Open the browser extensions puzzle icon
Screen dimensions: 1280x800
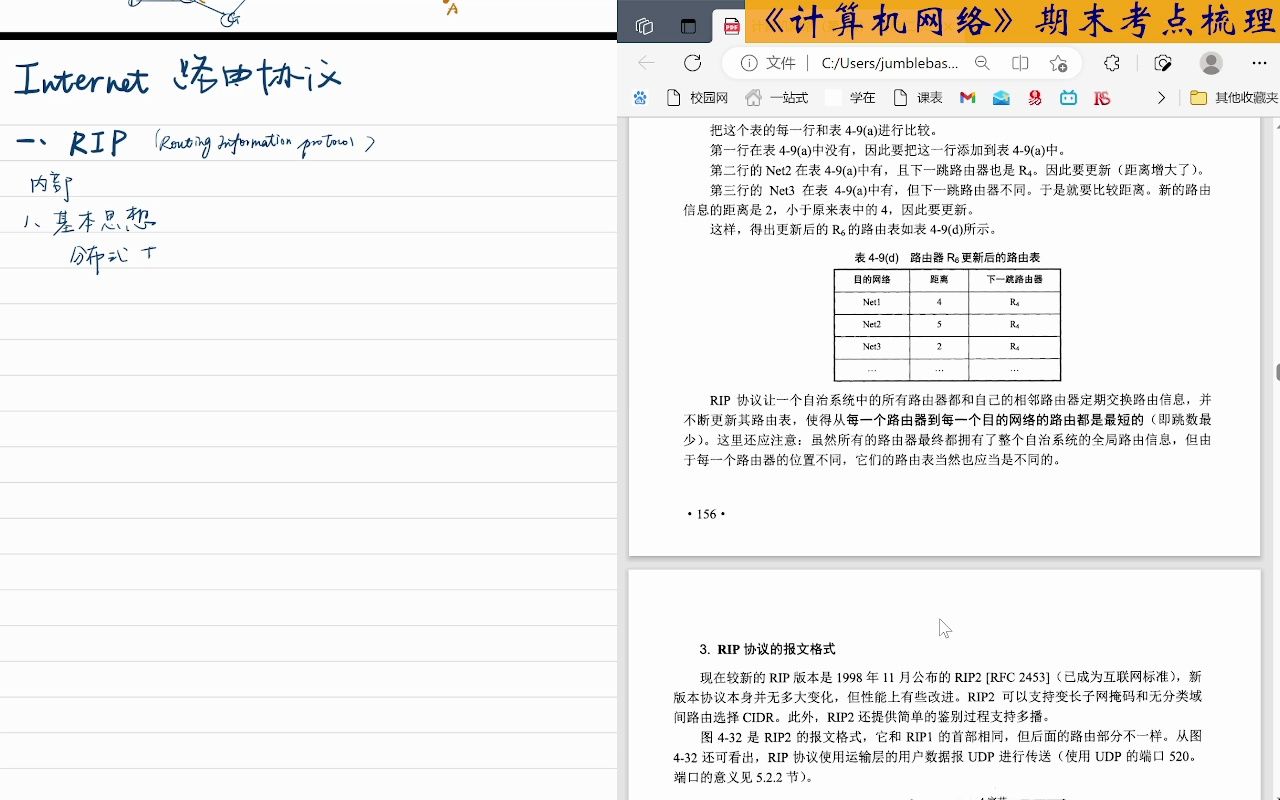1112,63
